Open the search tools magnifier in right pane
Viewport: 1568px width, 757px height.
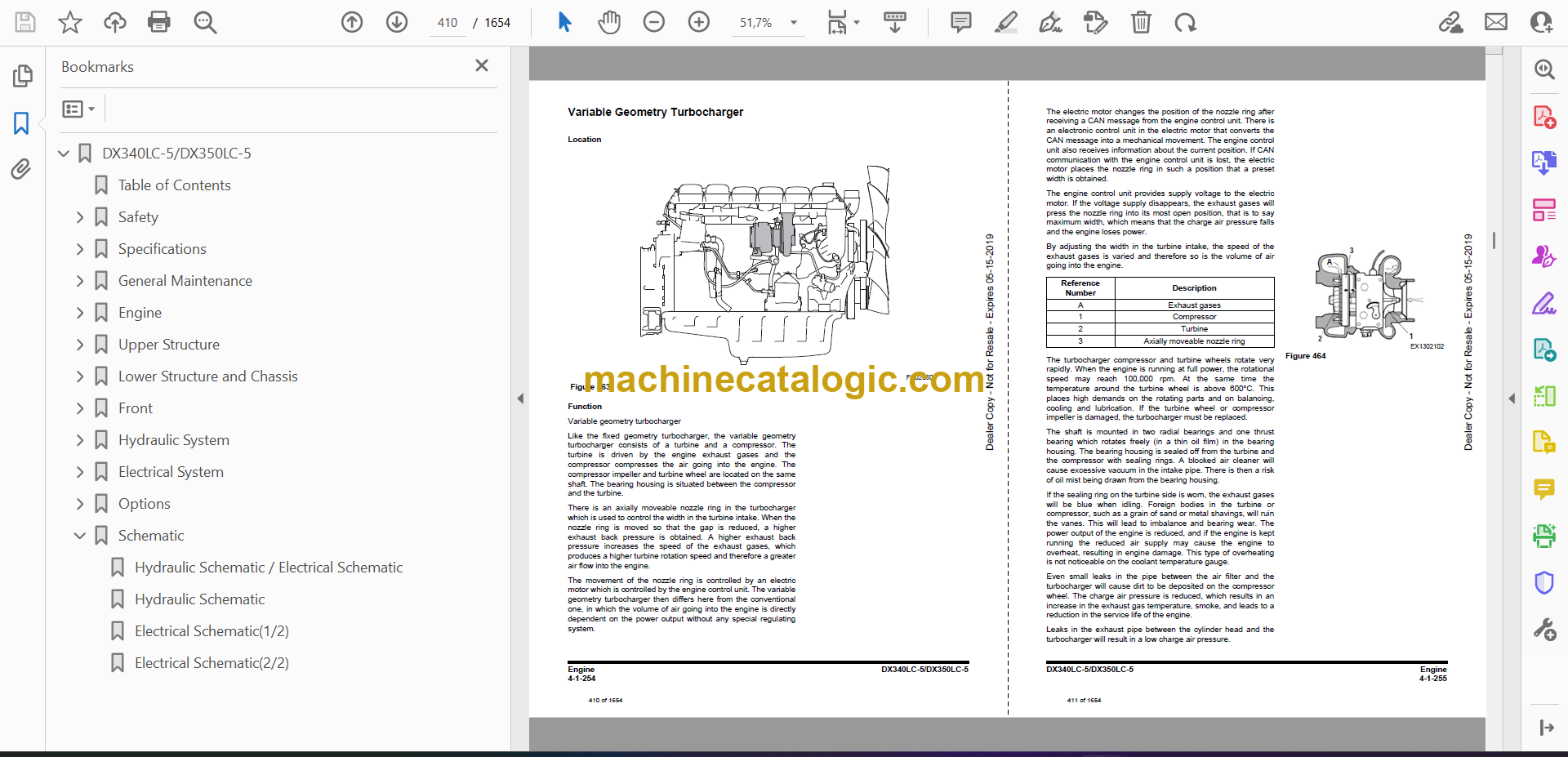(1544, 69)
